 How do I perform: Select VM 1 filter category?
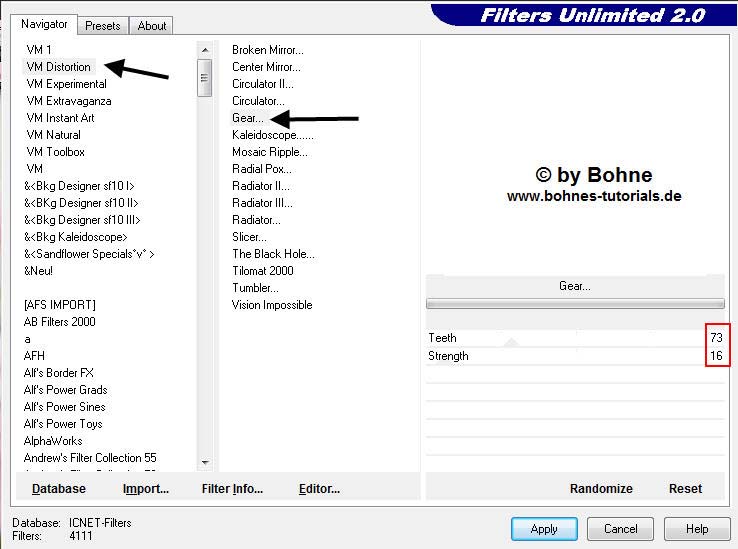(39, 50)
